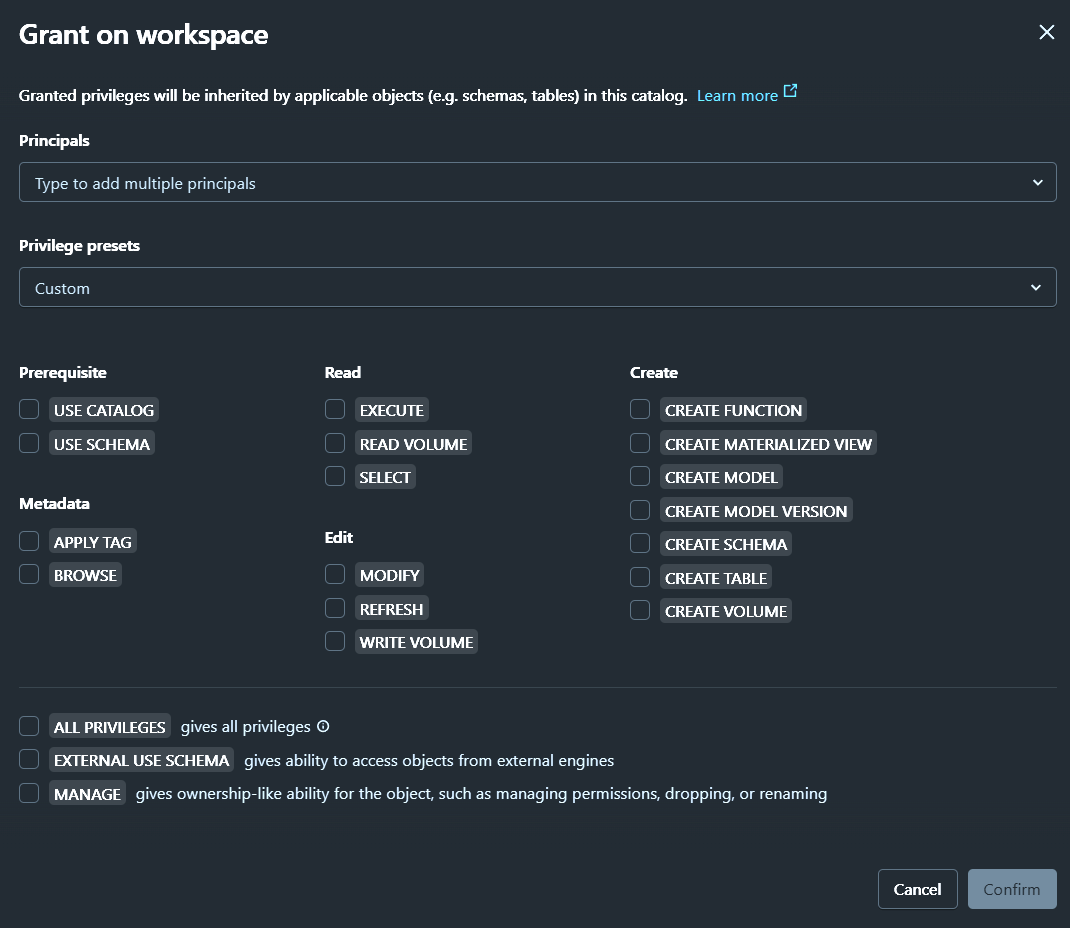Enable the MODIFY privilege
The height and width of the screenshot is (928, 1070).
[x=335, y=574]
